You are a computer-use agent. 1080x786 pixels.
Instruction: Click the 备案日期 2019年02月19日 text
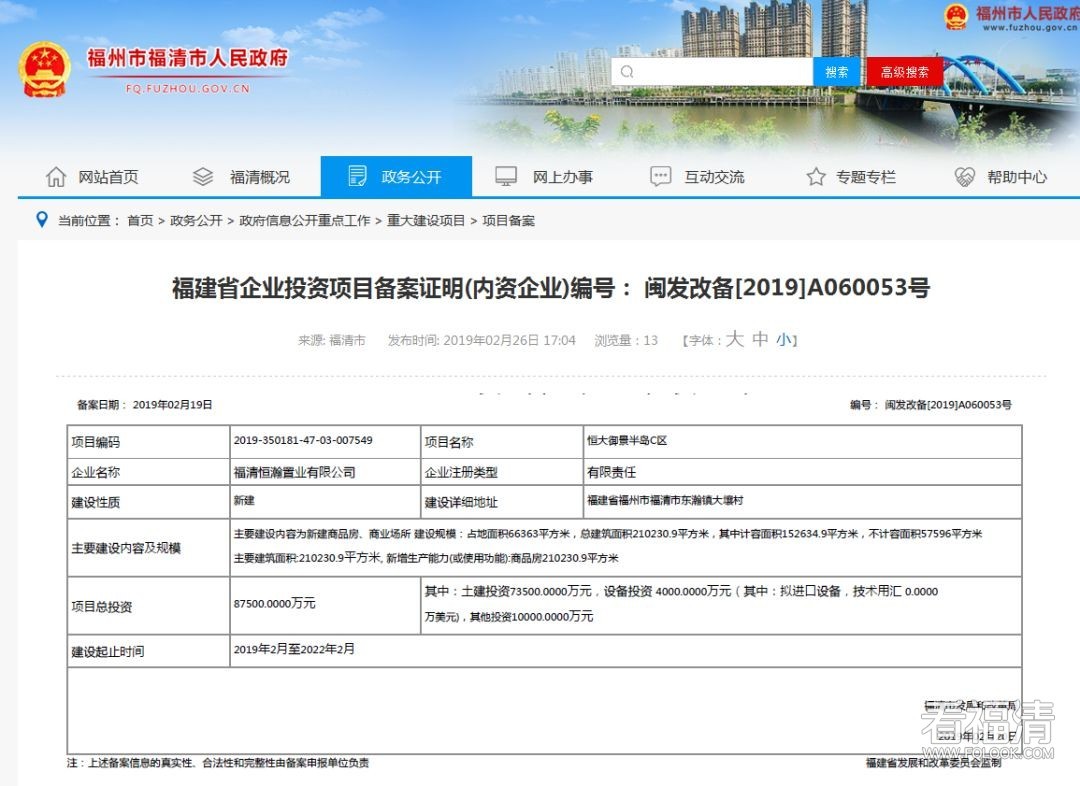(145, 404)
